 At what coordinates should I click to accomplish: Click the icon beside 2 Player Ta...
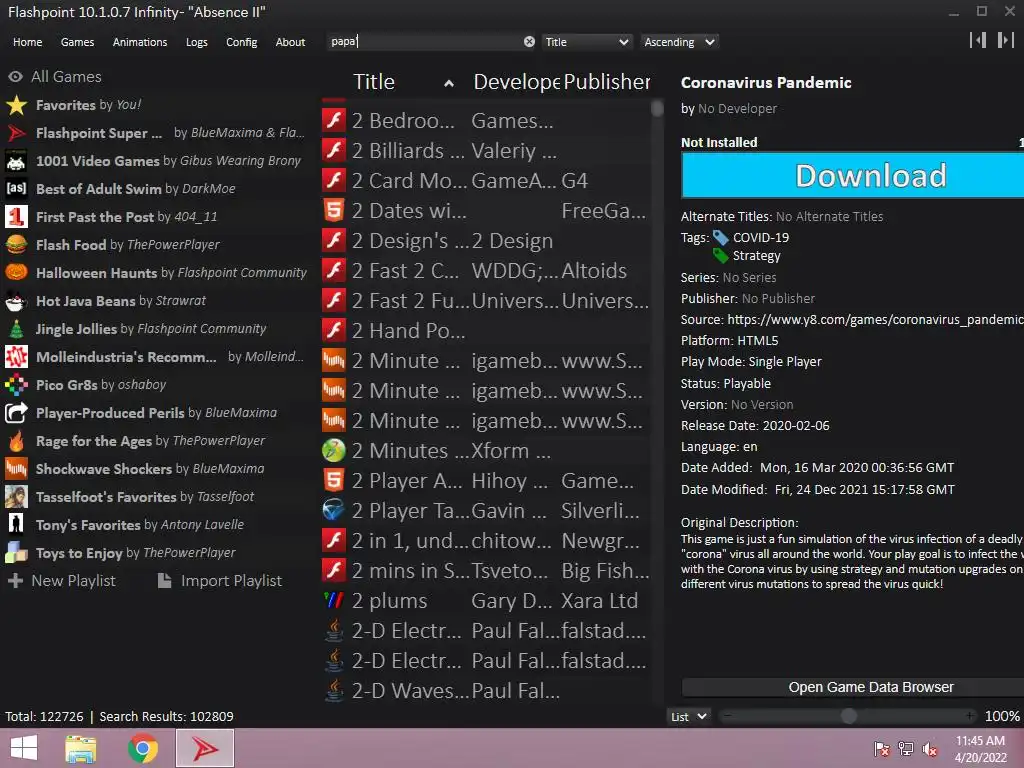pyautogui.click(x=334, y=511)
